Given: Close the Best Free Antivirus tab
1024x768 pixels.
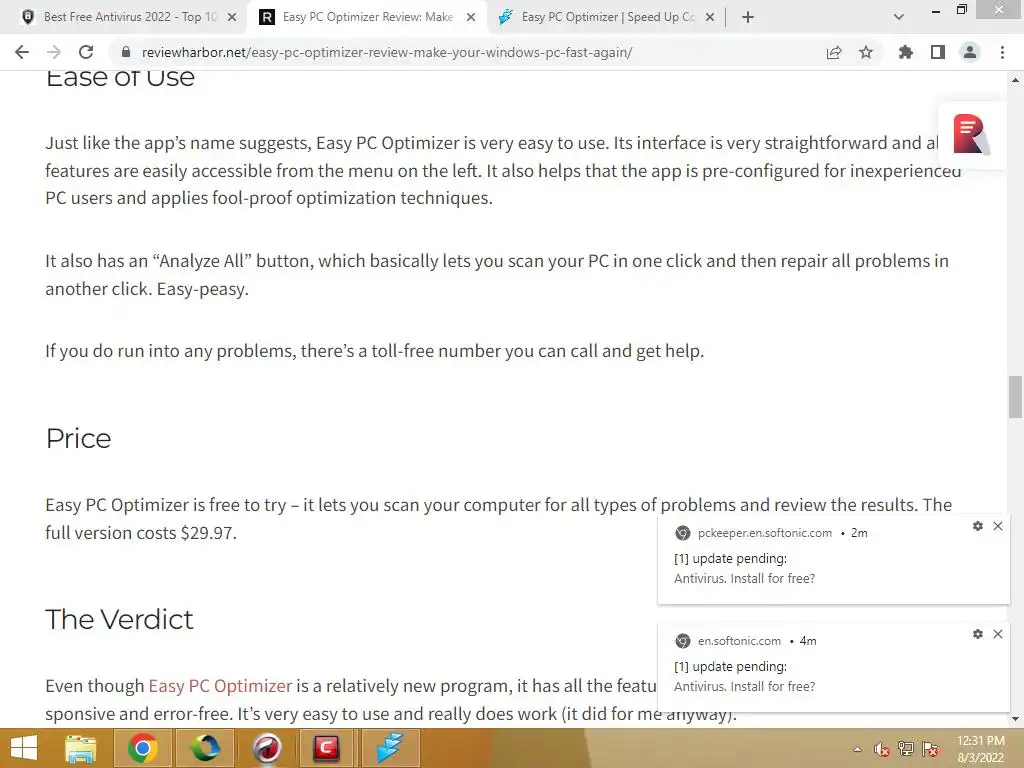Looking at the screenshot, I should [232, 17].
